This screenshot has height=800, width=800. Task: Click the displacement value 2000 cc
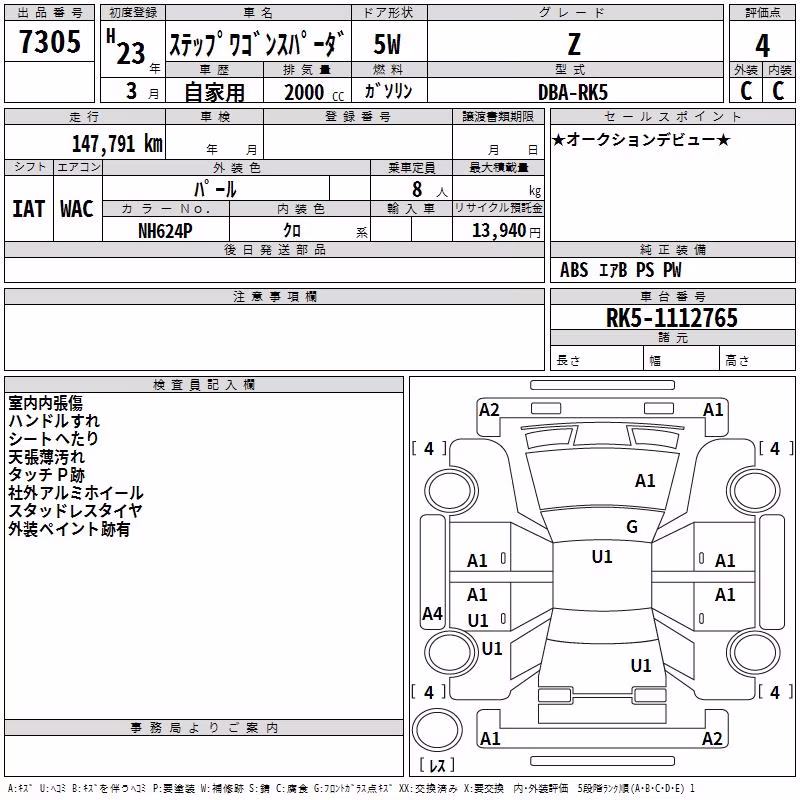(314, 92)
